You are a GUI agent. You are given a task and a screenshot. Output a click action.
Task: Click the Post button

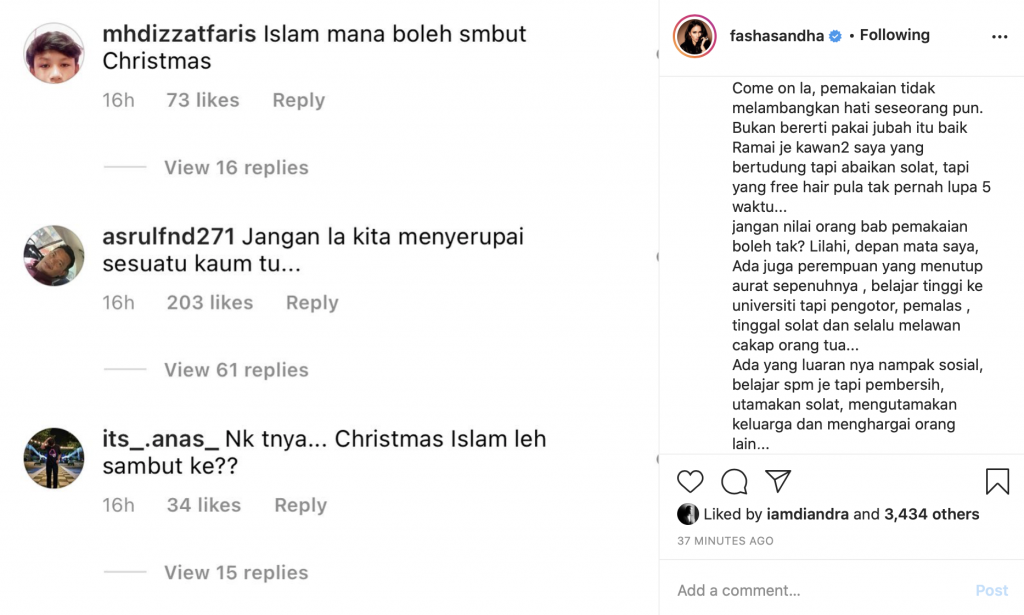[x=991, y=590]
